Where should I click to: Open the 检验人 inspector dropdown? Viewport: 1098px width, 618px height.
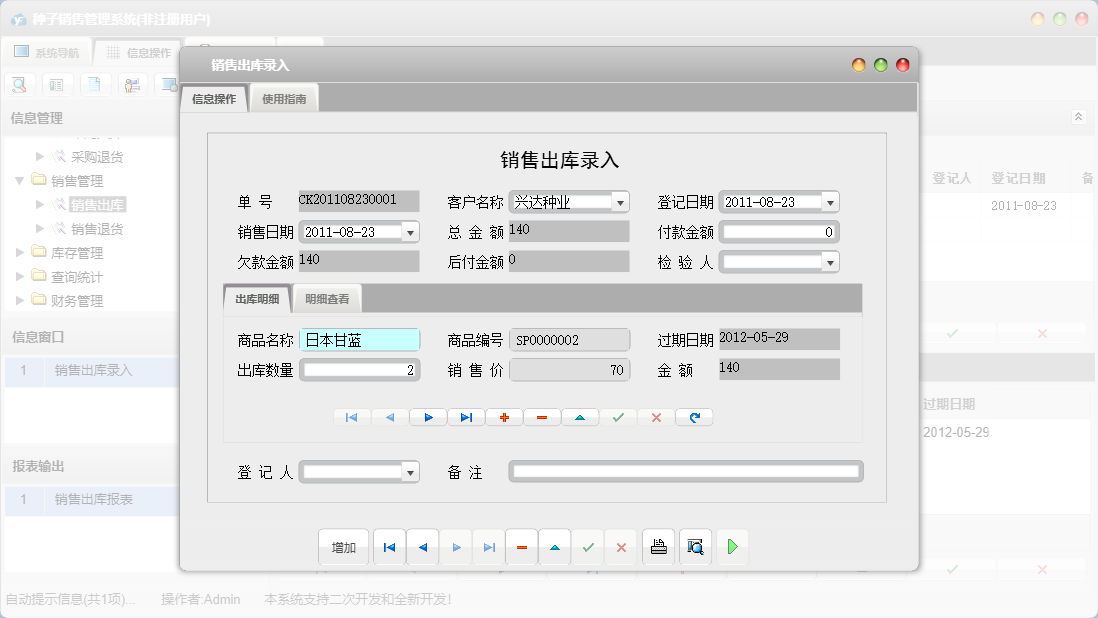(x=831, y=262)
